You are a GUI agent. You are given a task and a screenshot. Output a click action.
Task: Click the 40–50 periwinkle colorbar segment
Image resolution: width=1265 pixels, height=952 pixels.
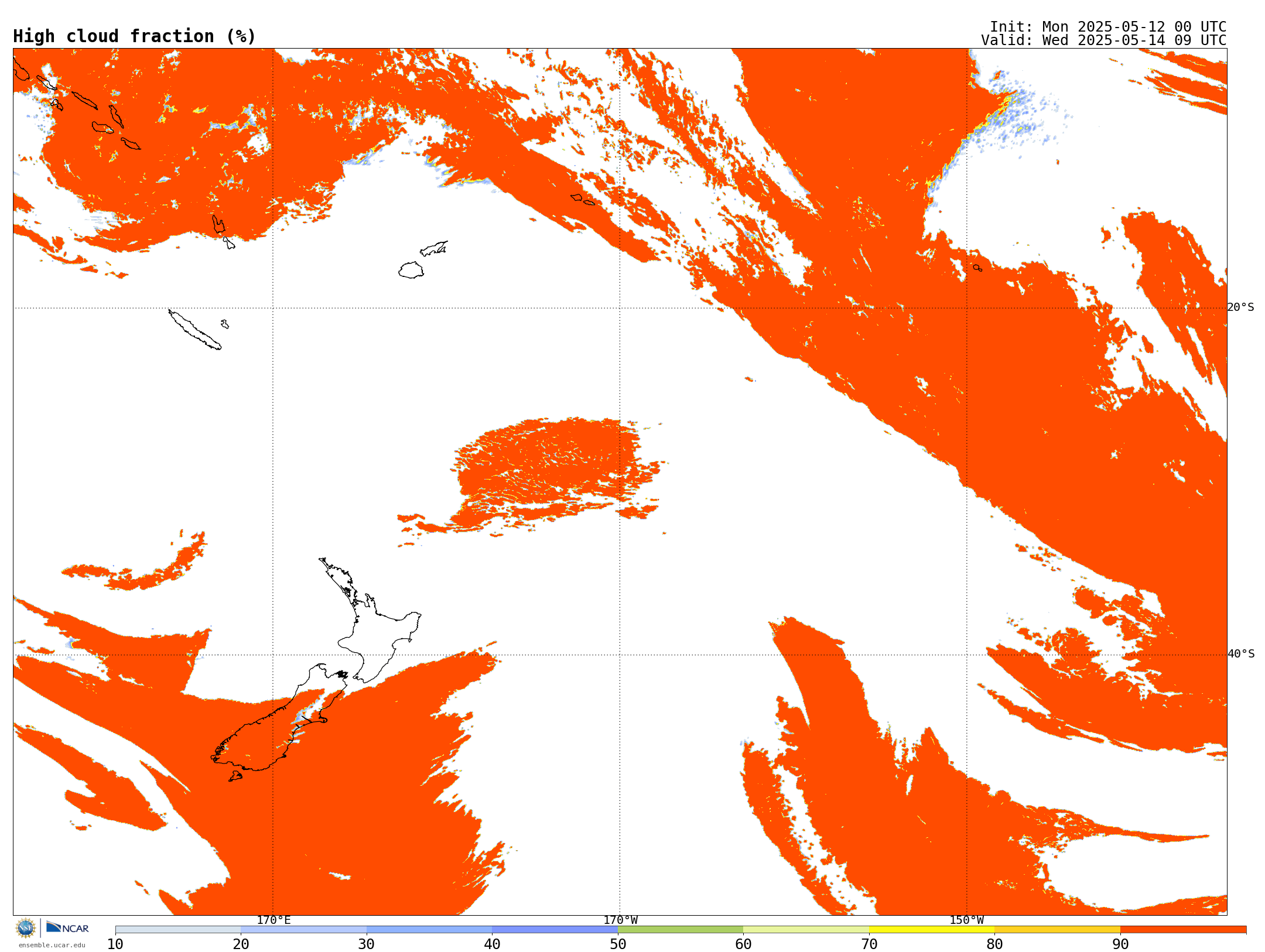tap(555, 930)
